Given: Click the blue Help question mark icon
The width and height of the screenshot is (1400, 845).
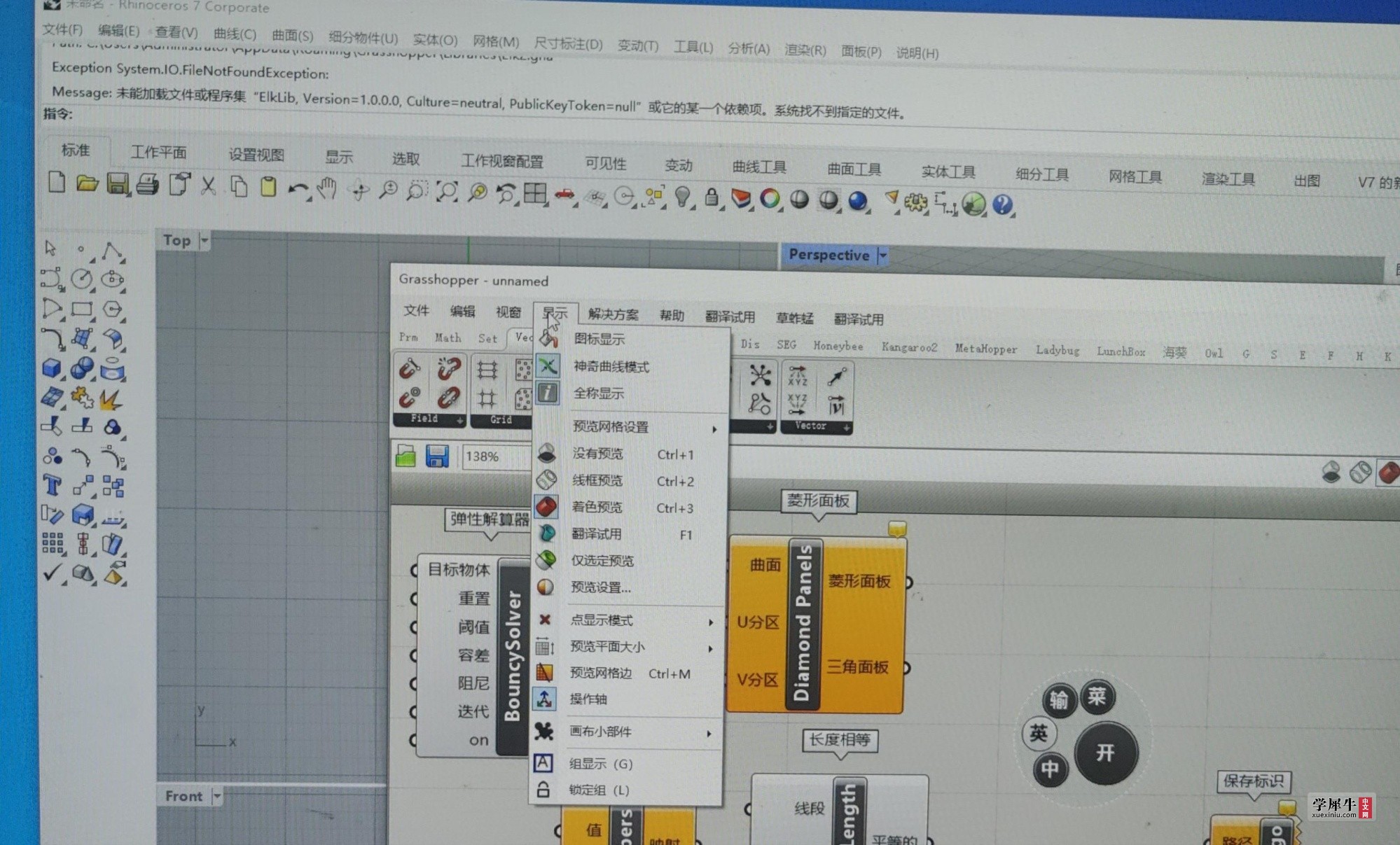Looking at the screenshot, I should click(x=1002, y=204).
